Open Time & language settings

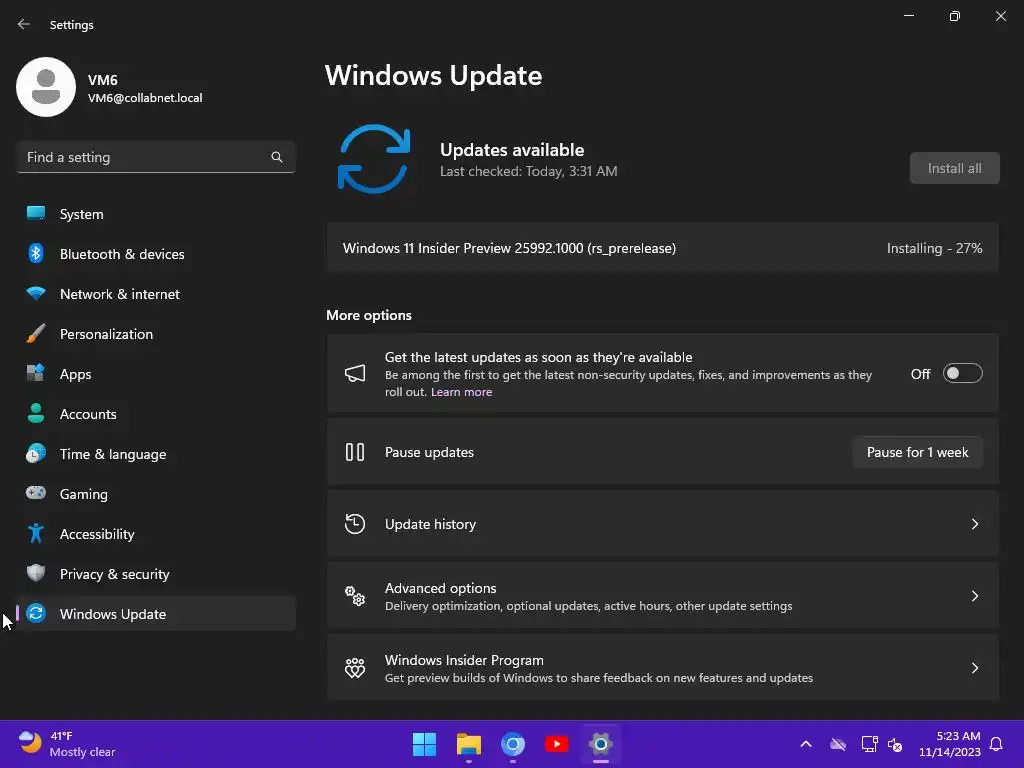click(x=155, y=454)
